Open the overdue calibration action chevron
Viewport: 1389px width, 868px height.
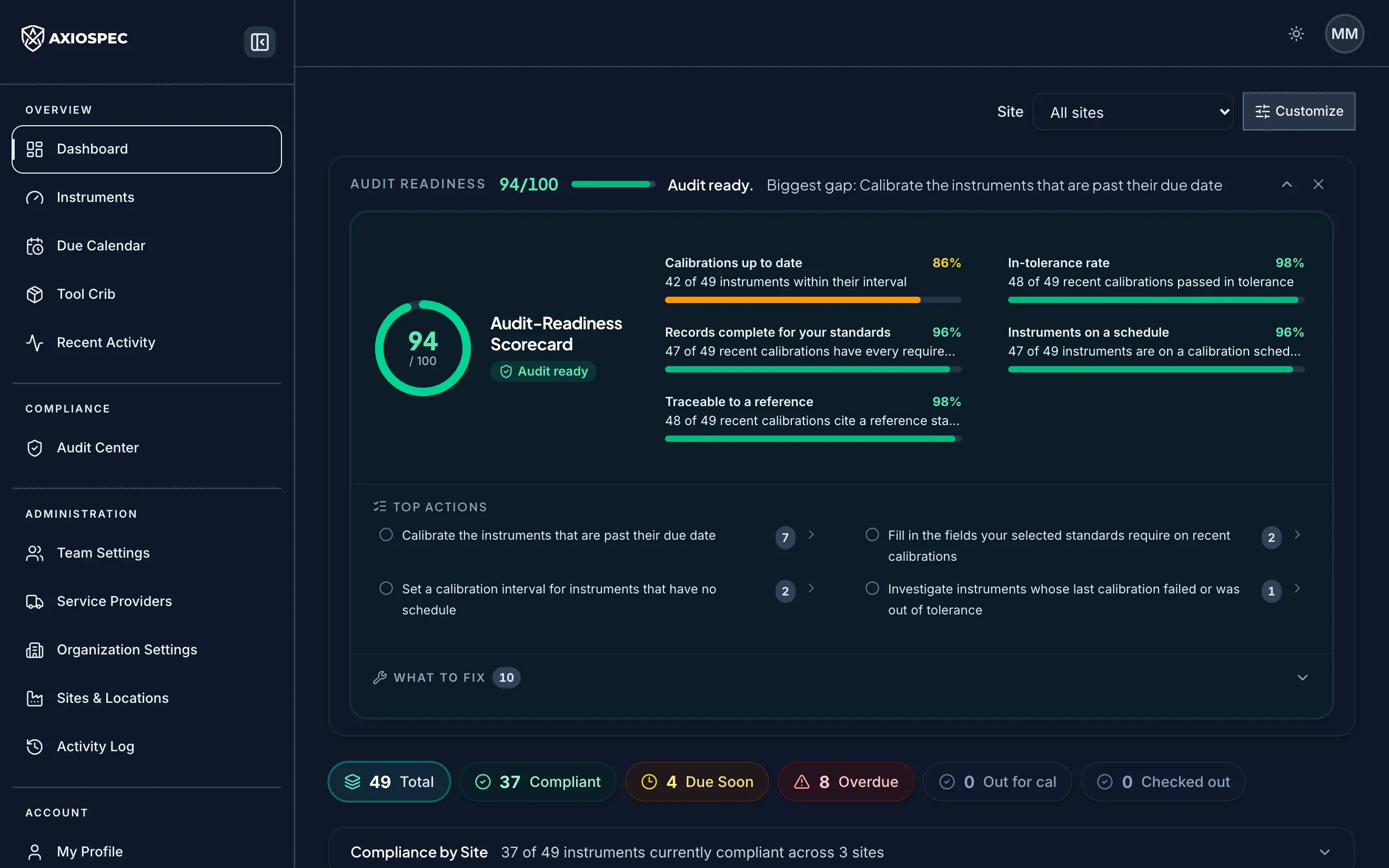(x=811, y=534)
